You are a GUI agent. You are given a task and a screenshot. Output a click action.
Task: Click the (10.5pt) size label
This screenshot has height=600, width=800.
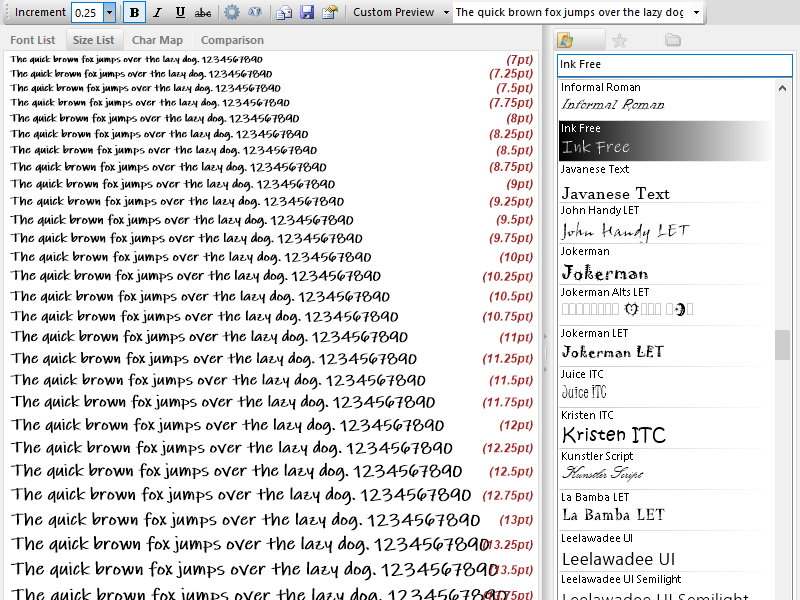[x=511, y=297]
